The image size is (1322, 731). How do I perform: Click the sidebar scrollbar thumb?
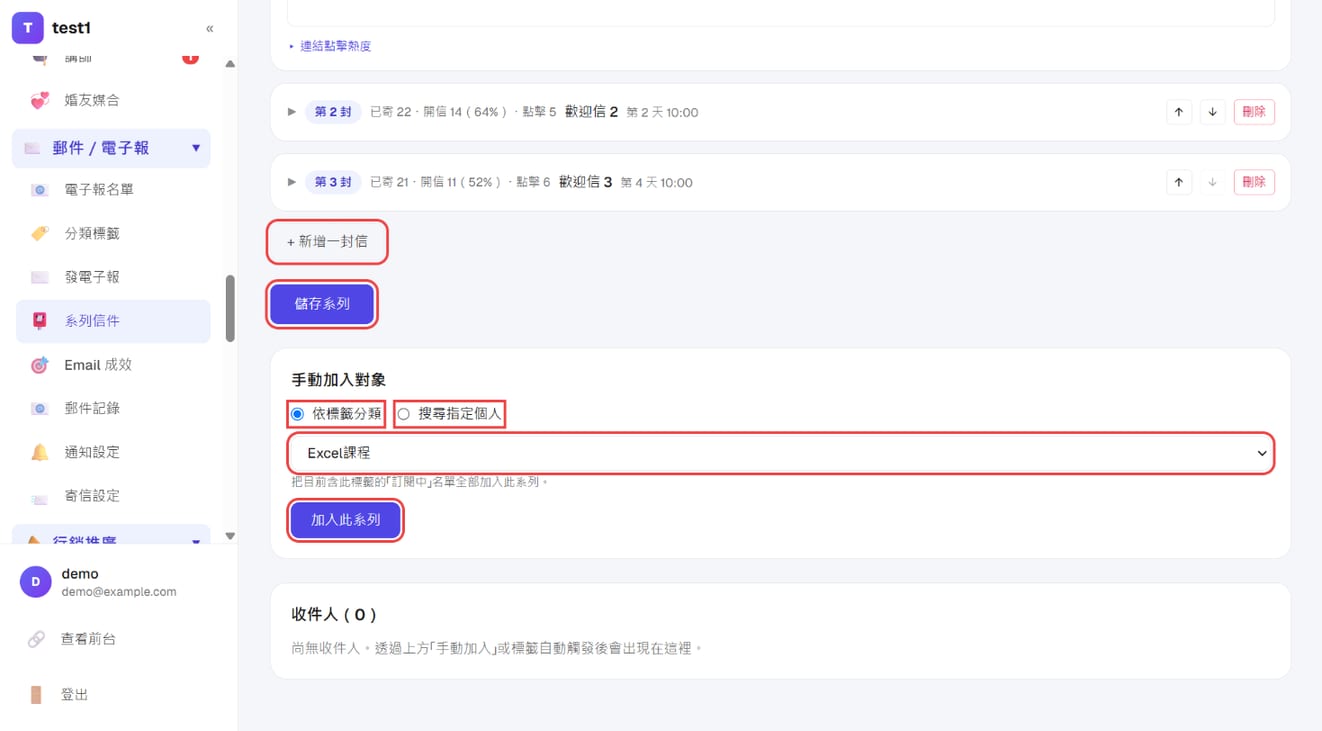click(x=230, y=309)
